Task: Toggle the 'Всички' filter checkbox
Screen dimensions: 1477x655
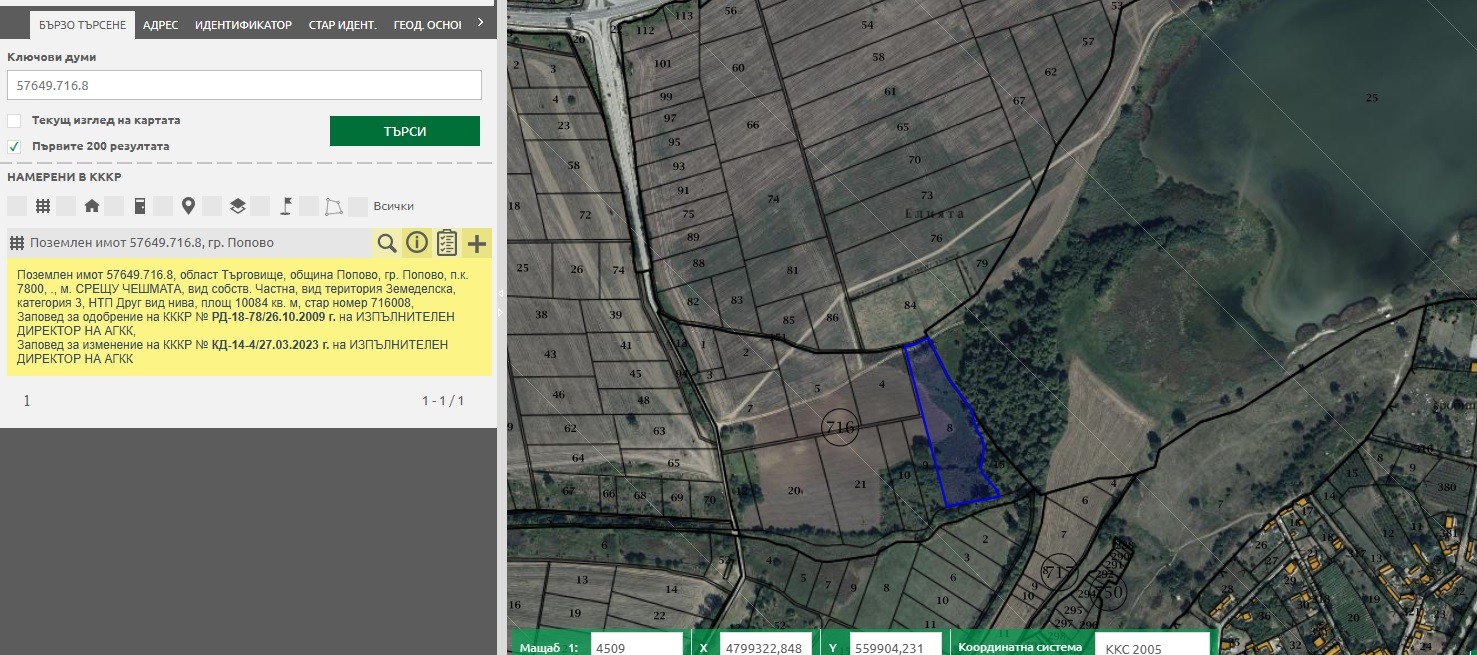Action: (x=358, y=206)
